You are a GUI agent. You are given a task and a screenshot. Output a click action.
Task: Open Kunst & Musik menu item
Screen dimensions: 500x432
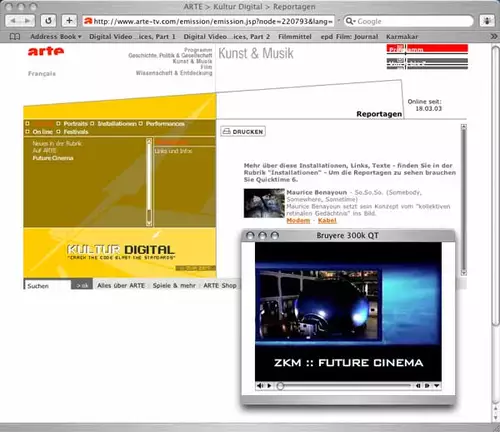[192, 61]
